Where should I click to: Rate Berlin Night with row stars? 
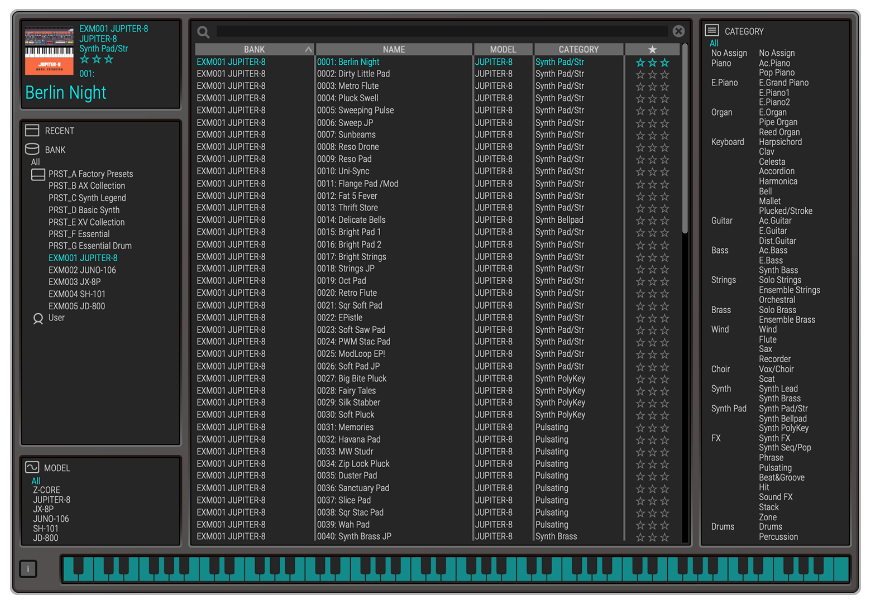click(652, 63)
